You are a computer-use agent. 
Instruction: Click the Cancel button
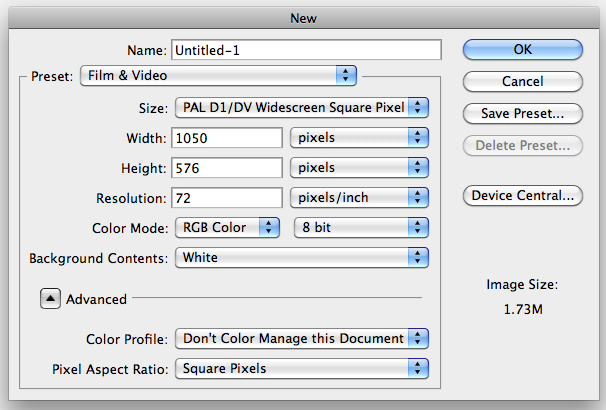(522, 81)
